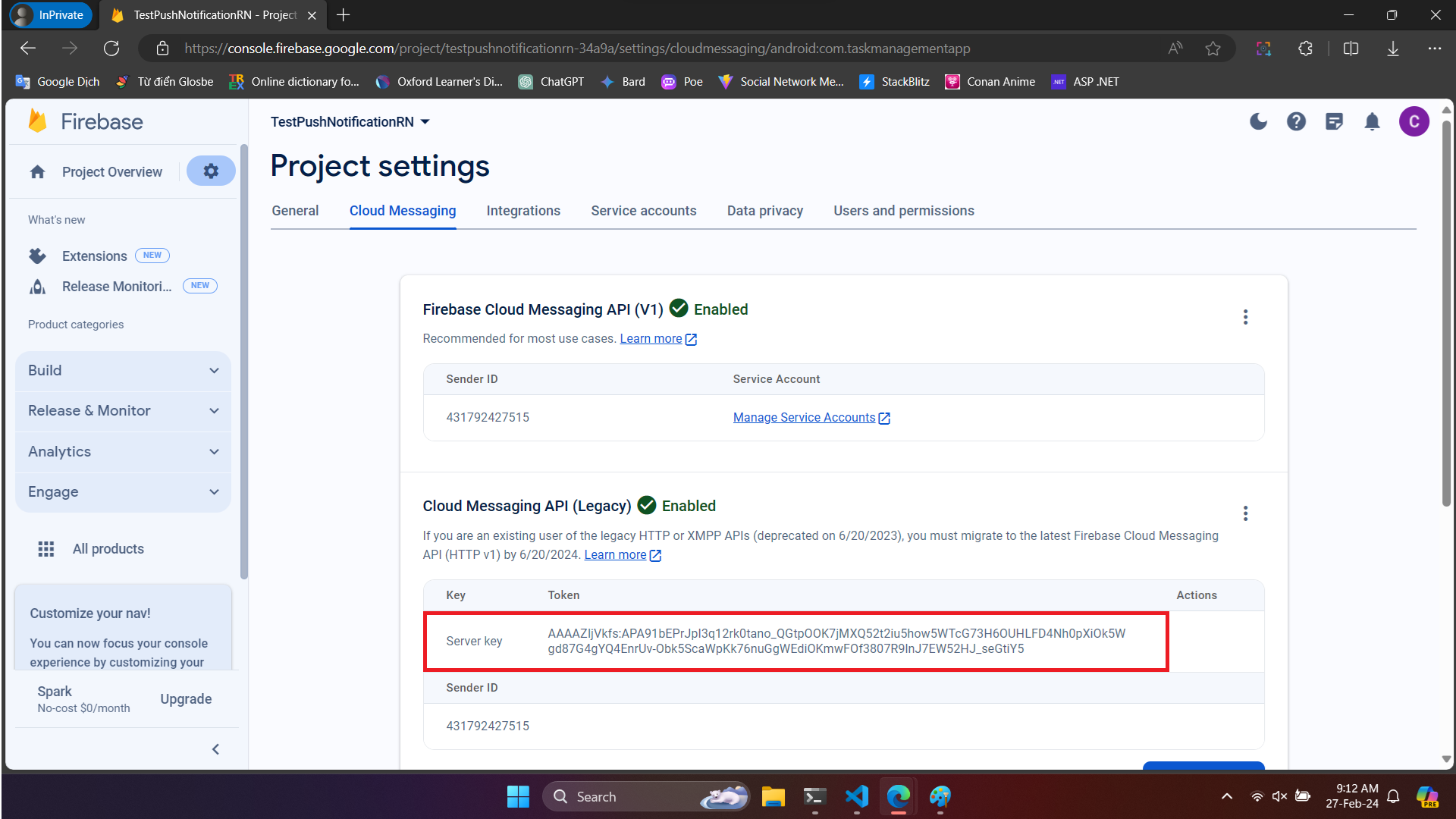The width and height of the screenshot is (1456, 819).
Task: Open Visual Studio Code from taskbar
Action: point(857,796)
